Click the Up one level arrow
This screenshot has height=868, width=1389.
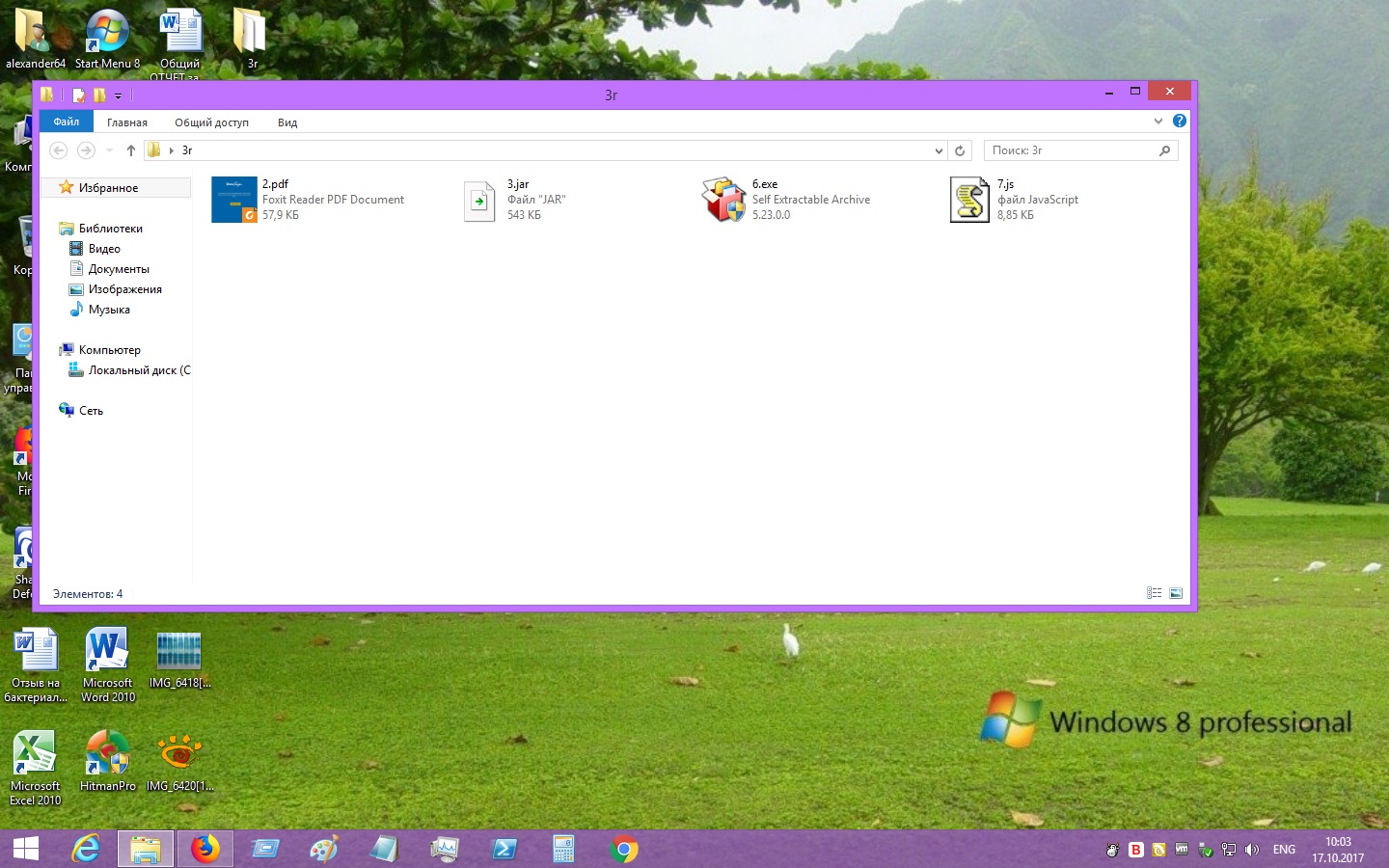click(131, 150)
